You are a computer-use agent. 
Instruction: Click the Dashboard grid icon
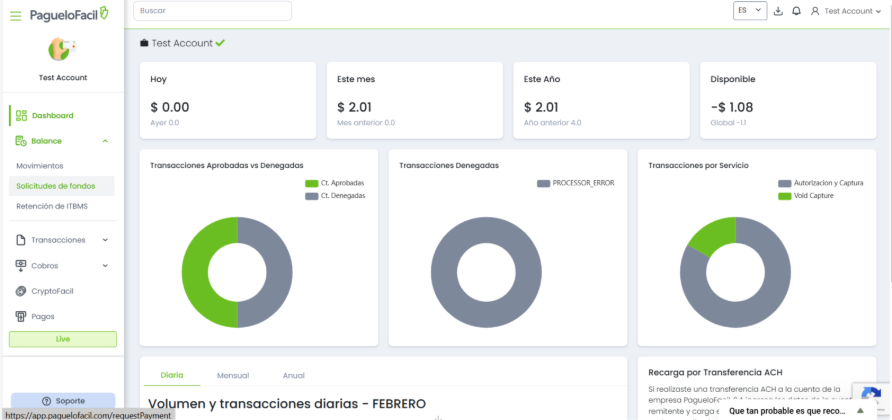click(21, 116)
